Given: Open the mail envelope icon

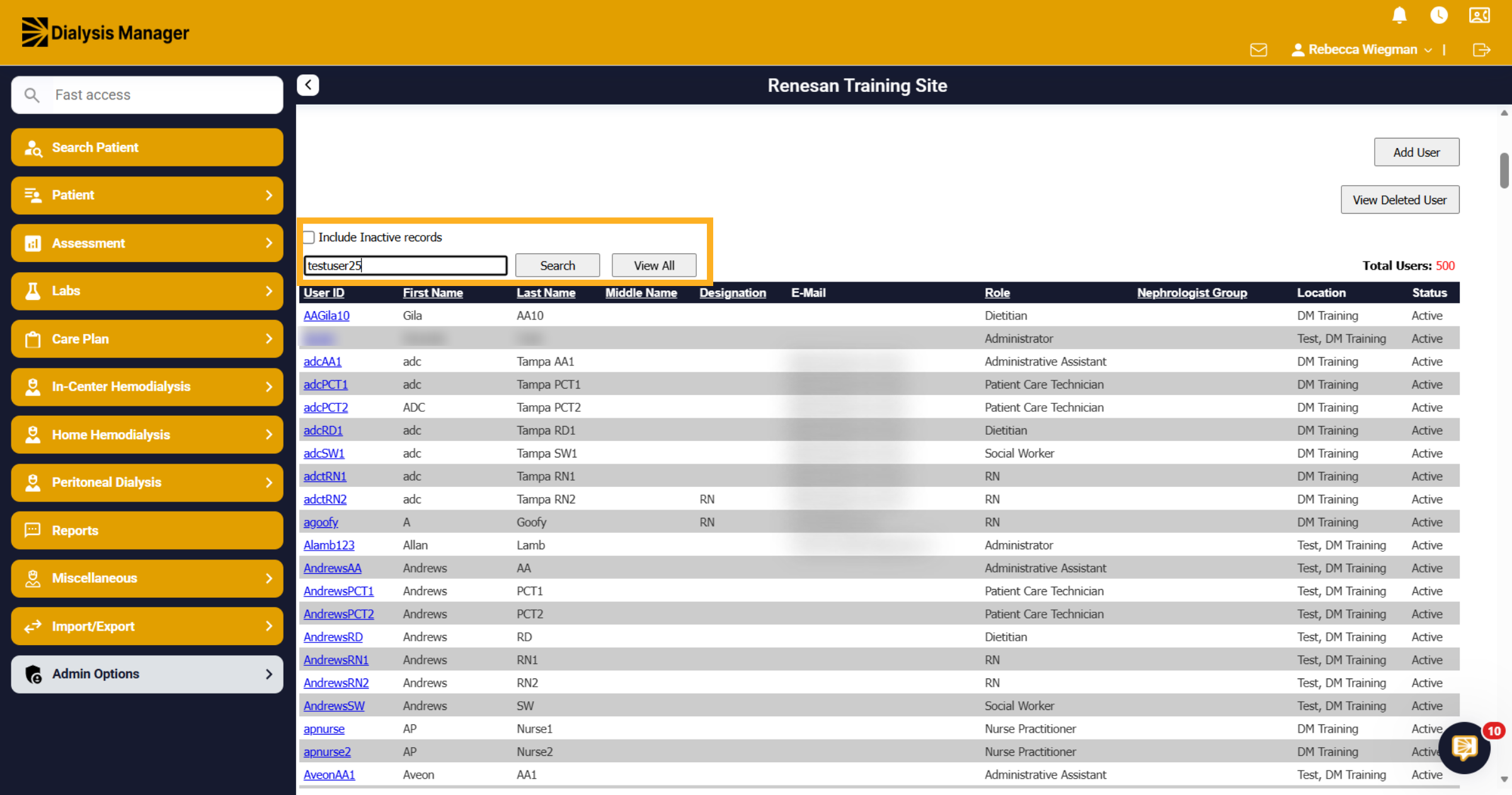Looking at the screenshot, I should pos(1258,50).
